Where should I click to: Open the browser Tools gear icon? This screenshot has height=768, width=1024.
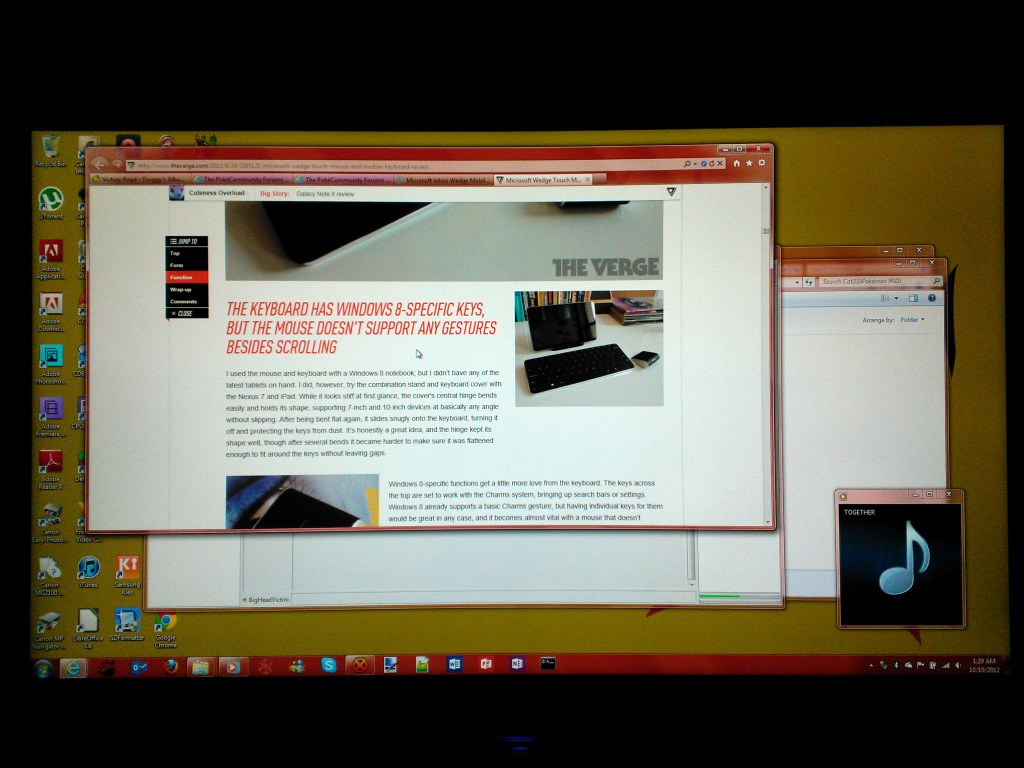pyautogui.click(x=761, y=163)
